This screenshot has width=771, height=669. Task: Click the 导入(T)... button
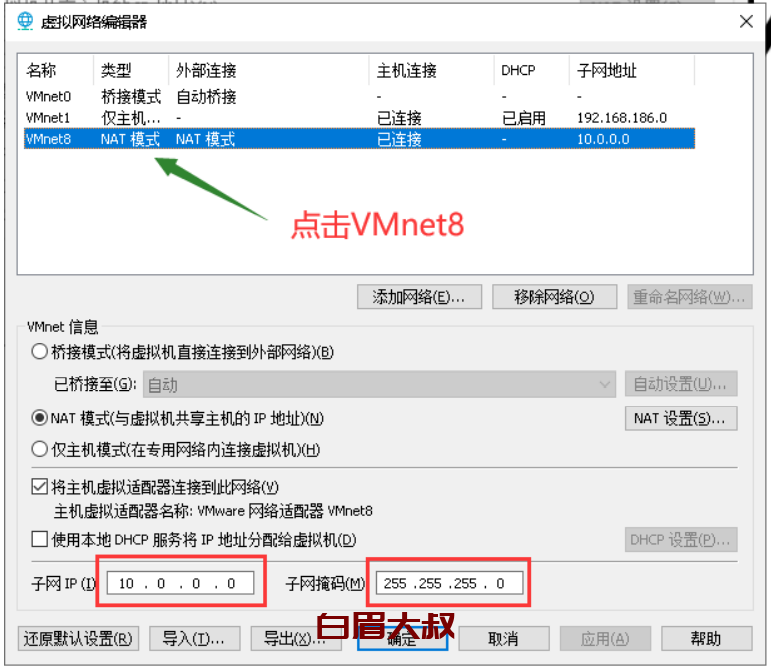coord(194,639)
